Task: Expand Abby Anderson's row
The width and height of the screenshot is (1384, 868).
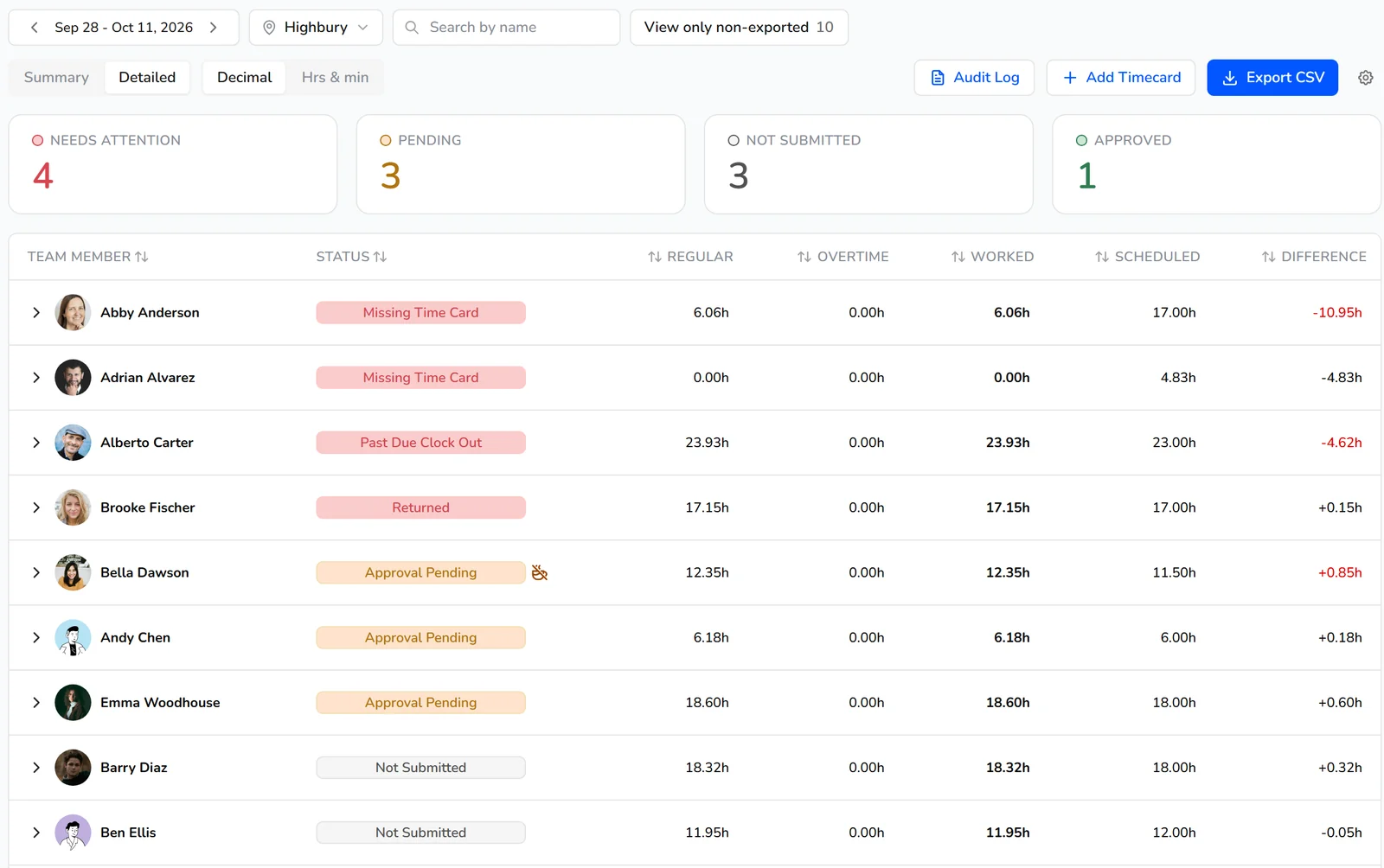Action: [36, 313]
